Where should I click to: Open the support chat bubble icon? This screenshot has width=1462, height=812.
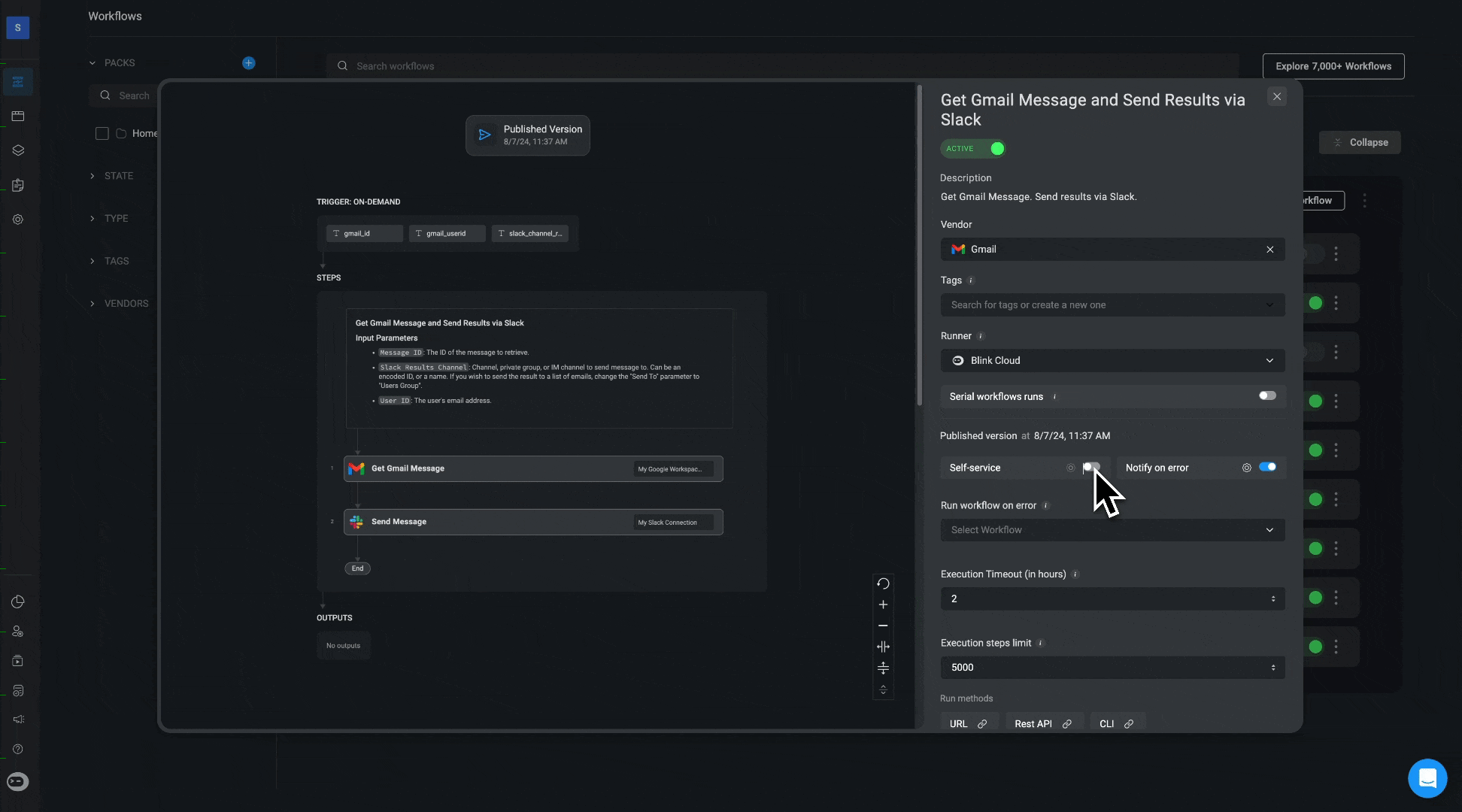tap(1427, 778)
